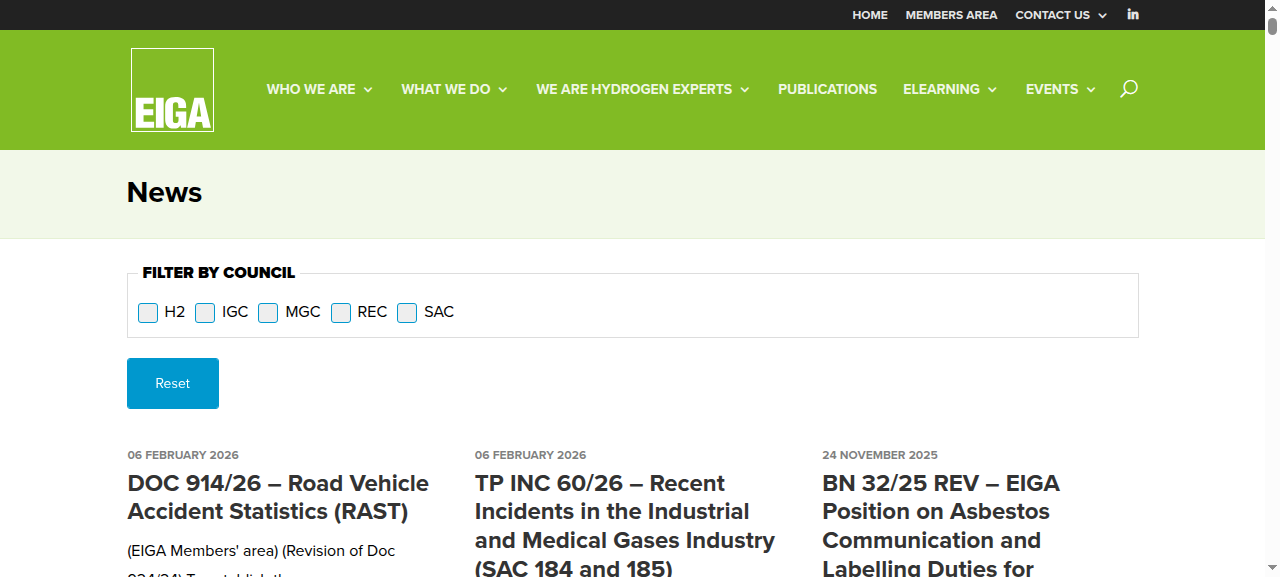Open TP INC 60/26 Recent Incidents article
This screenshot has width=1280, height=577.
click(625, 525)
